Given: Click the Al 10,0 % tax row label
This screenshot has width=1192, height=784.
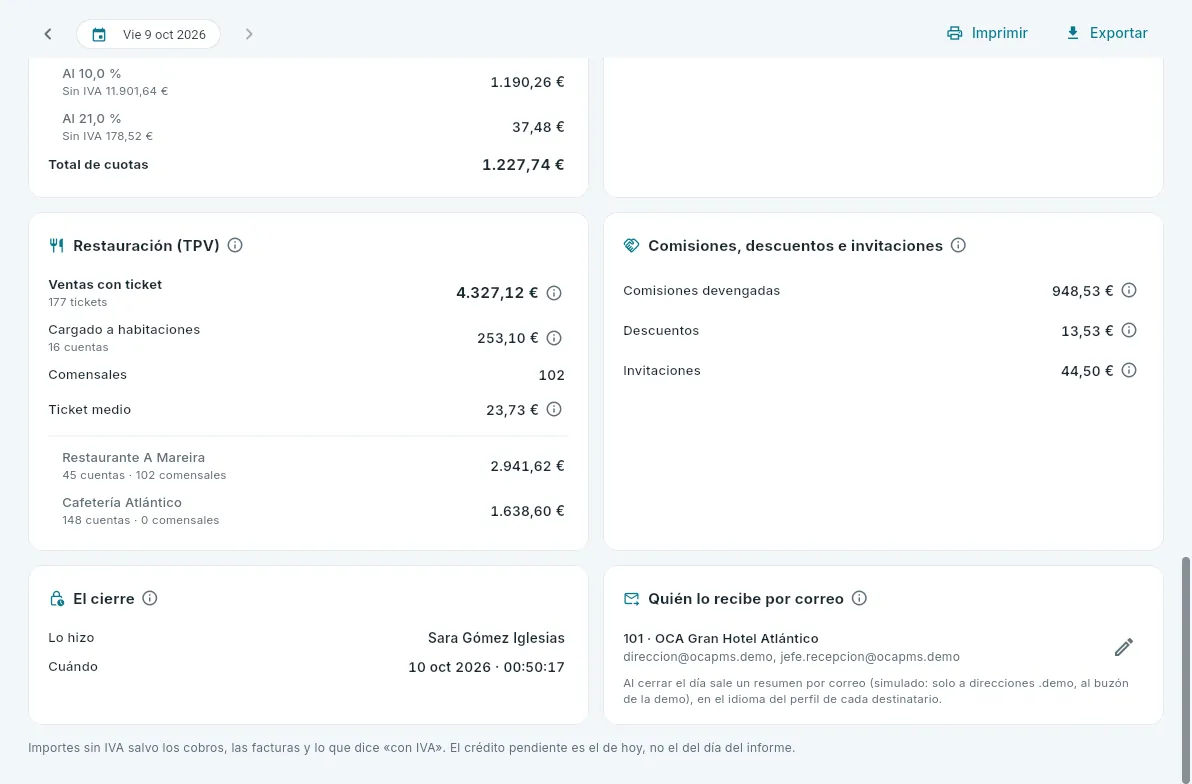Looking at the screenshot, I should [91, 74].
